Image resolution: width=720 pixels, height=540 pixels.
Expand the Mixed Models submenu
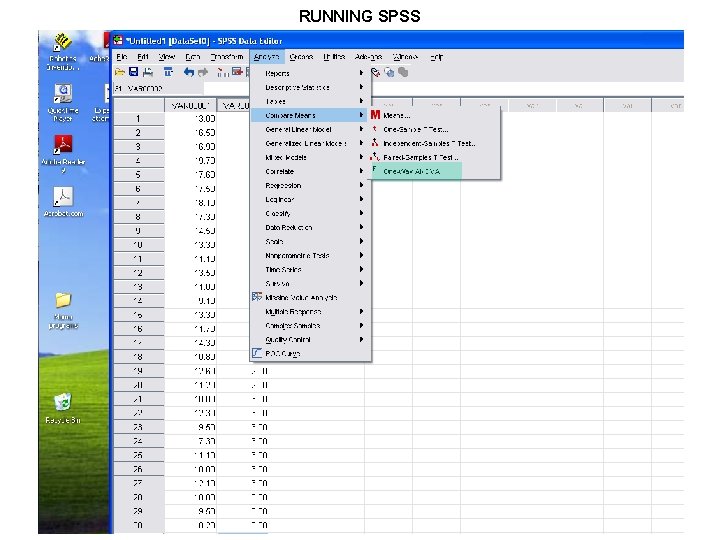coord(310,158)
